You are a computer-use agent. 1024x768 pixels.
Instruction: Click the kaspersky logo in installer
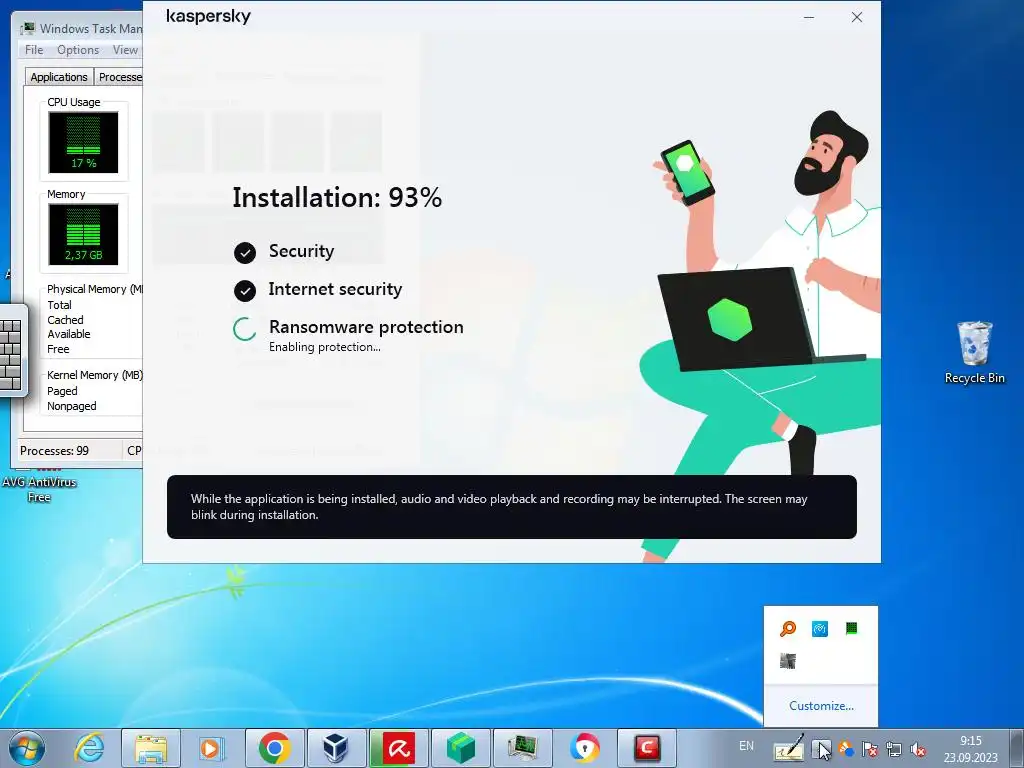click(x=208, y=16)
